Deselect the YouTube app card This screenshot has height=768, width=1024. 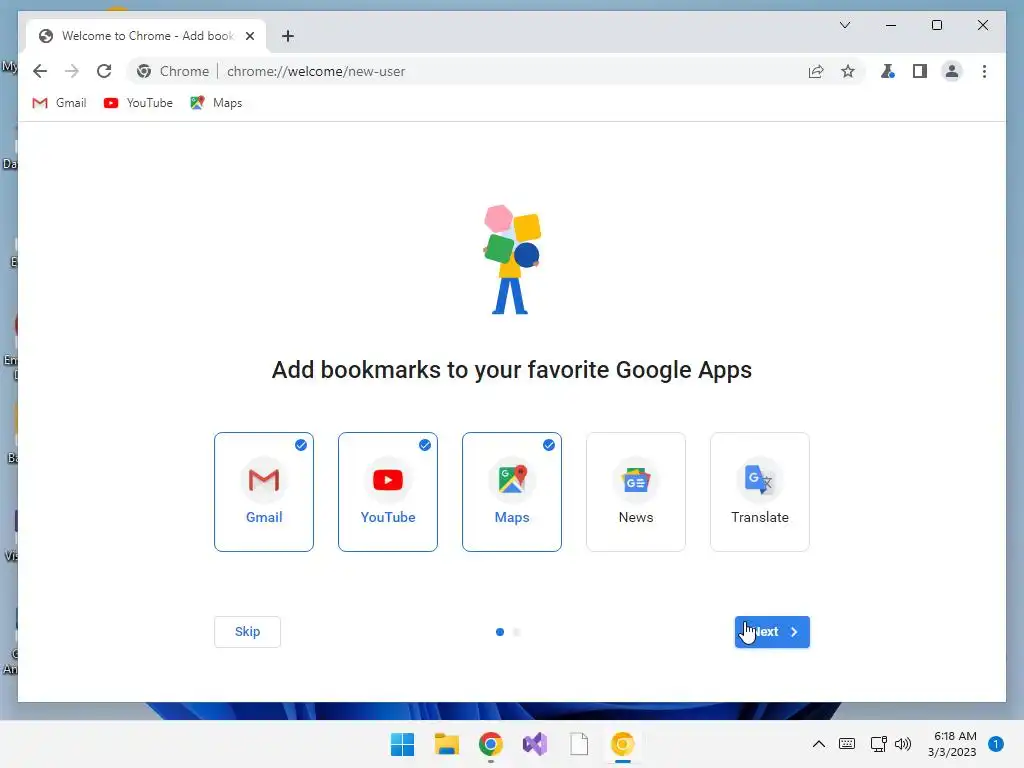tap(388, 492)
